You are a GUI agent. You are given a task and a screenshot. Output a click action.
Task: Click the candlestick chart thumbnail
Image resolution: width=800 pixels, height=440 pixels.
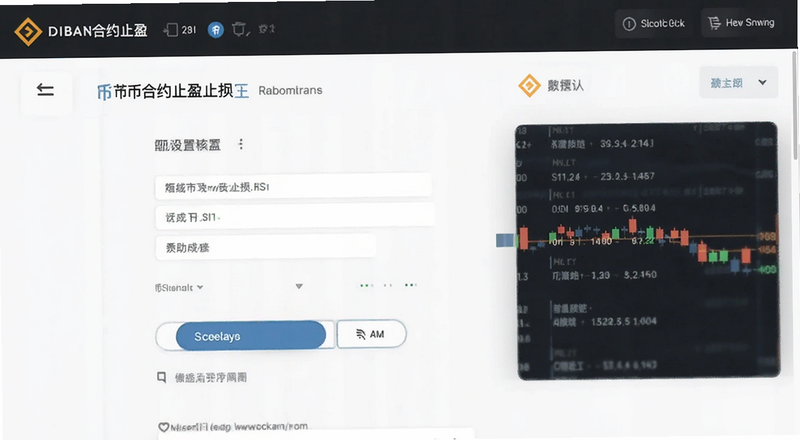647,251
